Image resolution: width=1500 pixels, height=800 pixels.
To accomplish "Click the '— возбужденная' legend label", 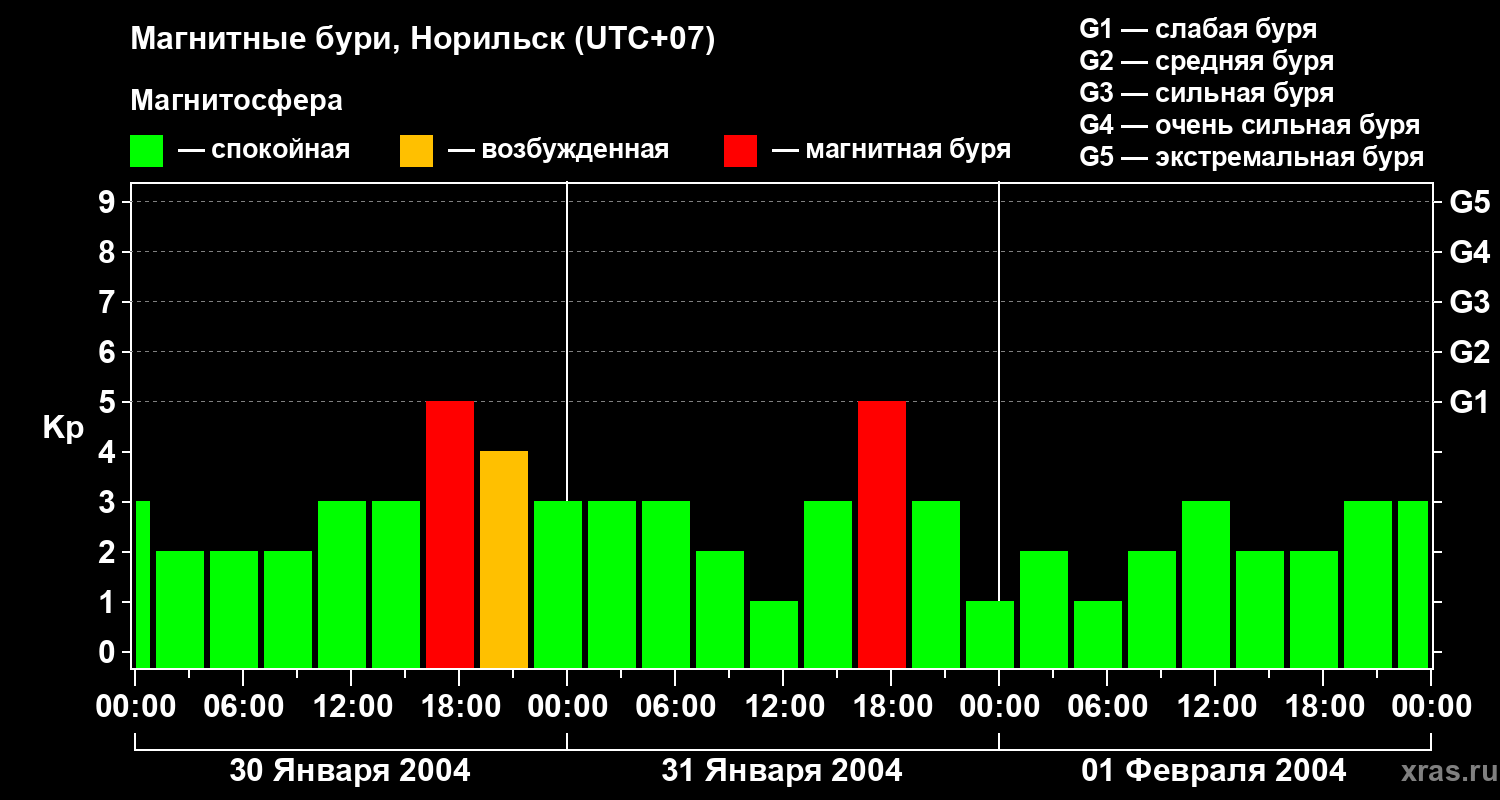I will pos(558,150).
